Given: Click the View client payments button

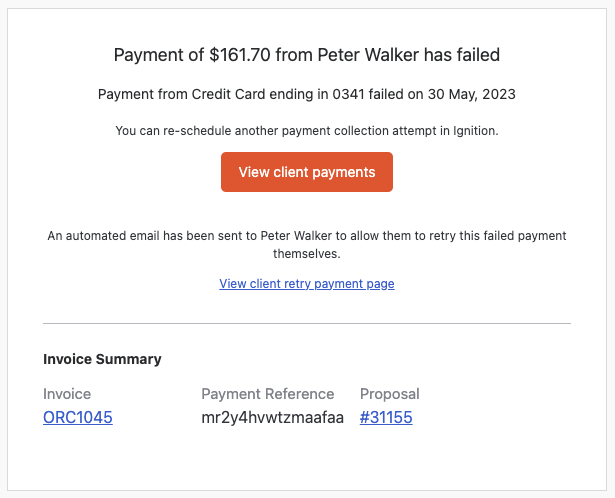Looking at the screenshot, I should (307, 172).
